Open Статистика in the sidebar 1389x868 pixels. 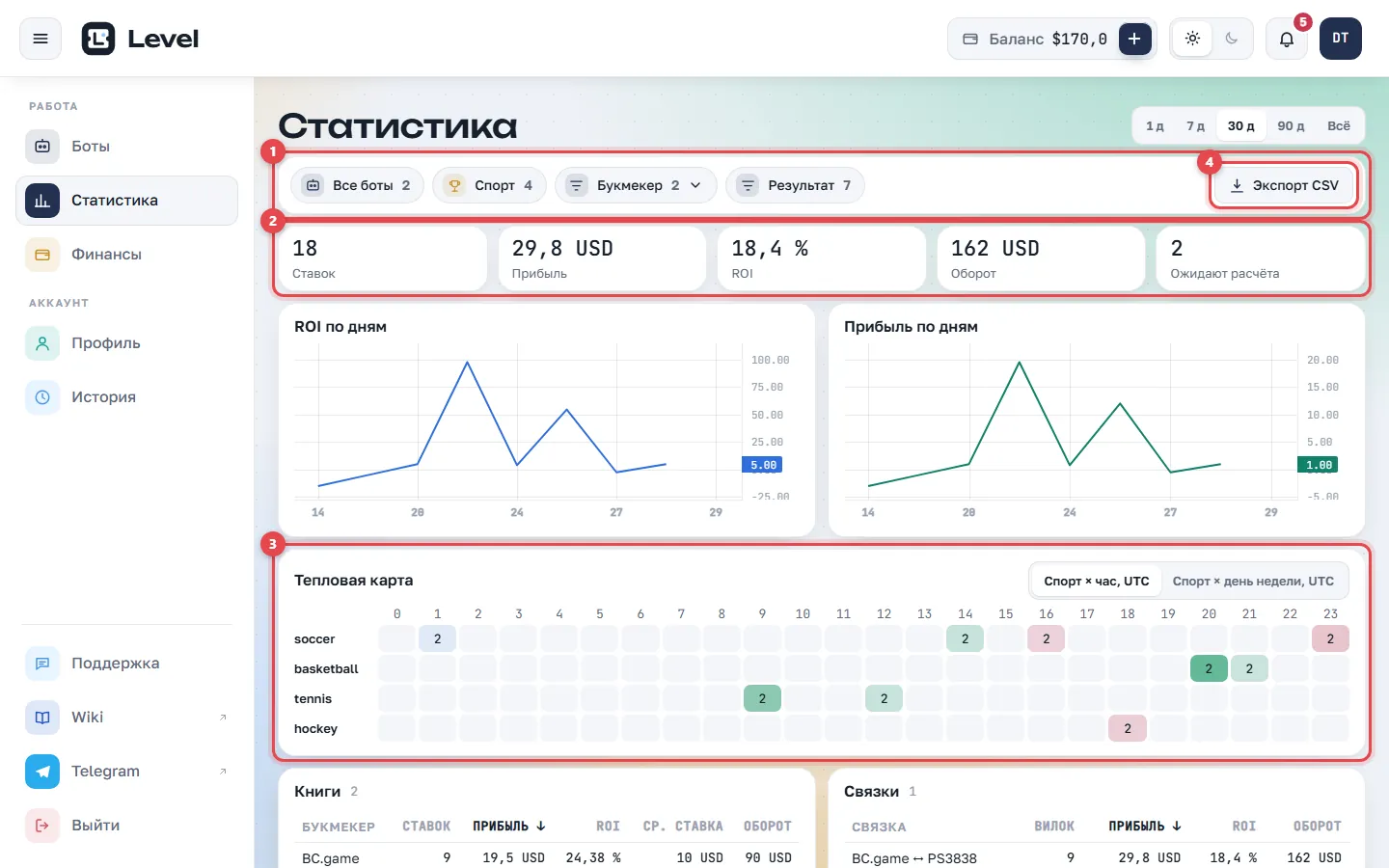click(x=126, y=201)
